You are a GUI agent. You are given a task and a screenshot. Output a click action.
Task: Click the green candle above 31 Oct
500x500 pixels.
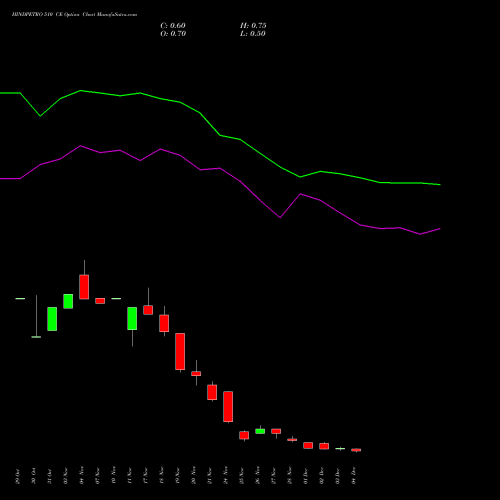pos(52,319)
